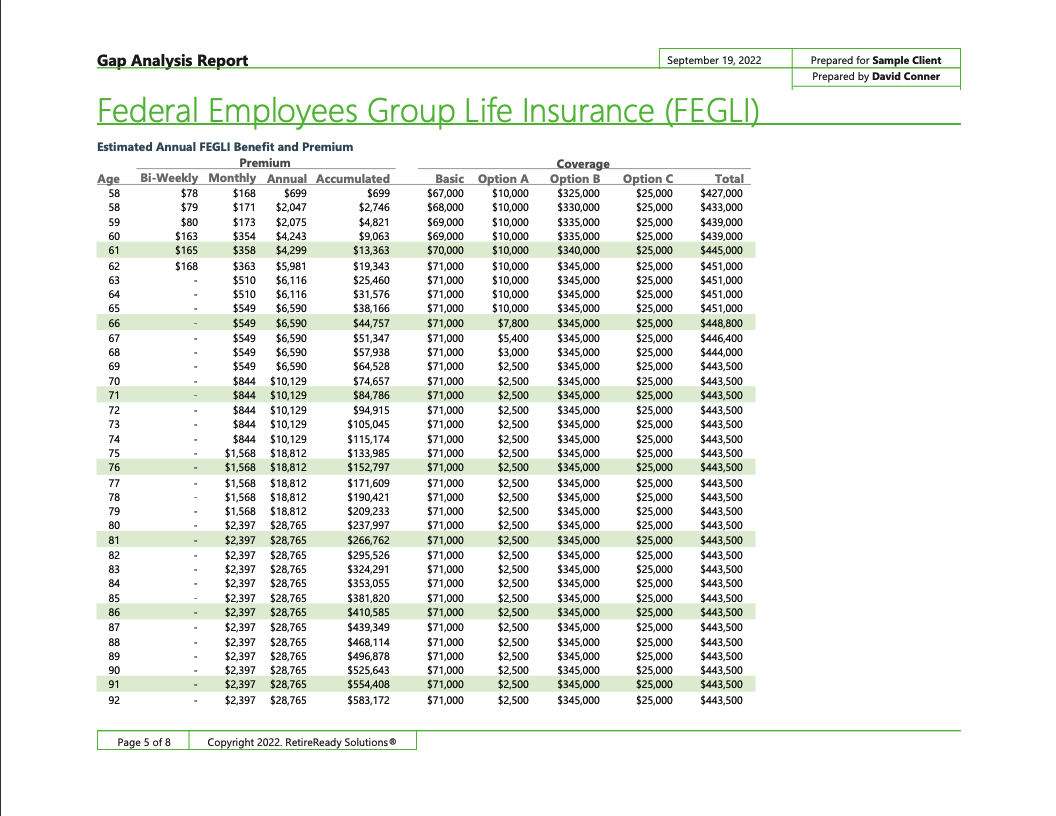Click 'Estimated Annual FEGLI Benefit and Premium' subtitle
1056x816 pixels.
pyautogui.click(x=225, y=147)
